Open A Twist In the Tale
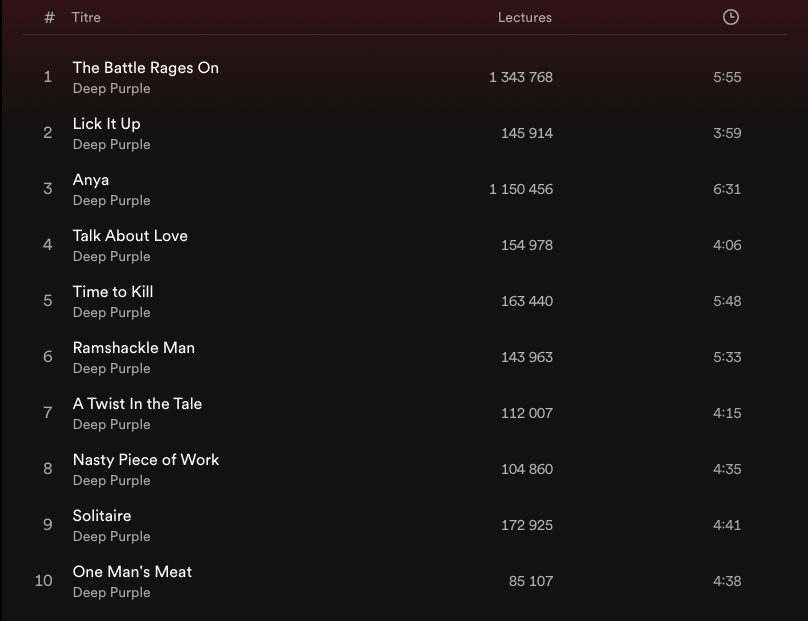The height and width of the screenshot is (621, 808). tap(137, 404)
